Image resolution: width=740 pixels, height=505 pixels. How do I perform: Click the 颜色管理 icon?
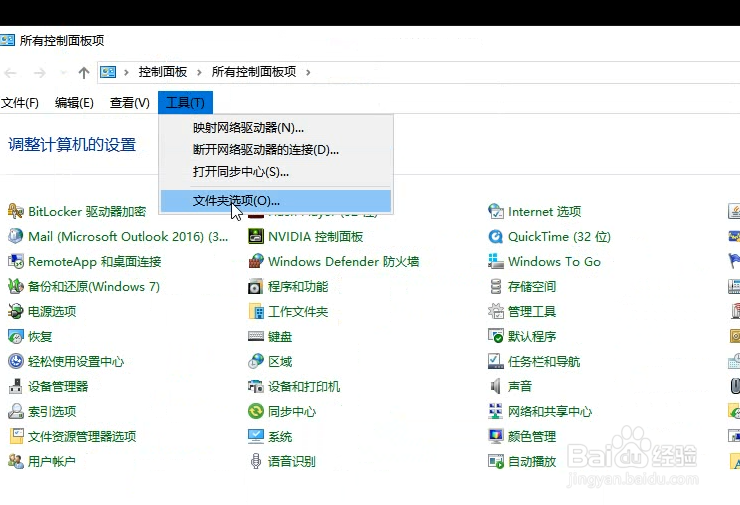click(496, 436)
